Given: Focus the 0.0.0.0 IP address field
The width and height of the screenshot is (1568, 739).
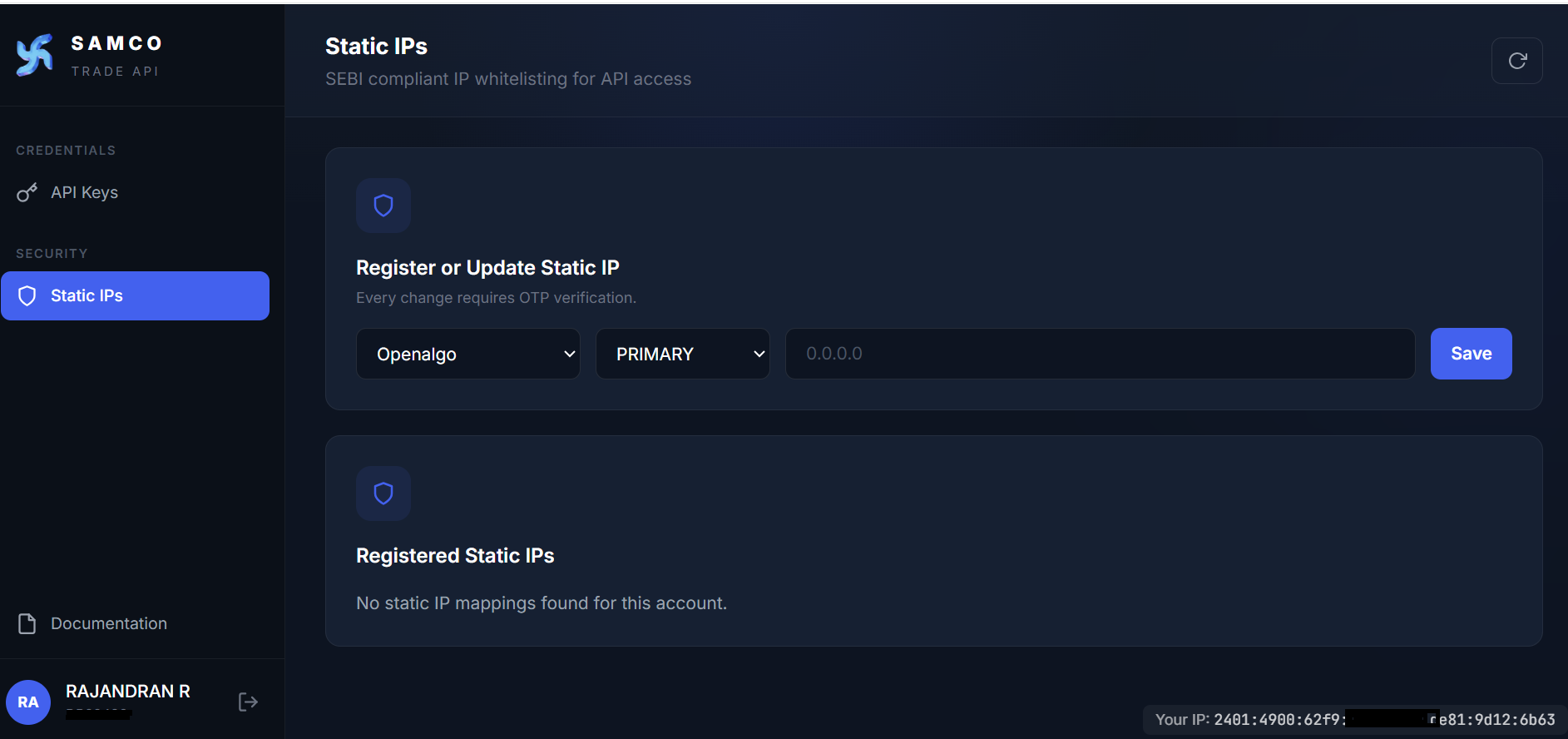Looking at the screenshot, I should click(x=1100, y=354).
